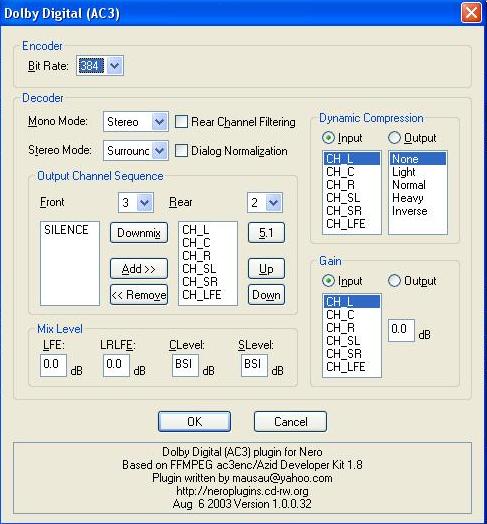Click the 5.1 button
Image resolution: width=487 pixels, height=524 pixels.
(x=266, y=233)
